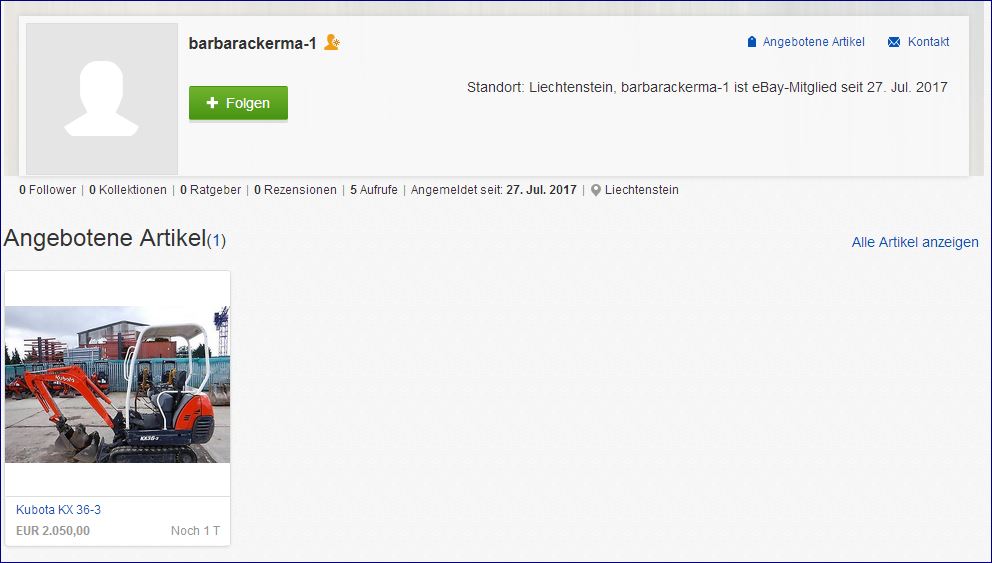992x563 pixels.
Task: Click the Standort membership info line
Action: pos(707,87)
